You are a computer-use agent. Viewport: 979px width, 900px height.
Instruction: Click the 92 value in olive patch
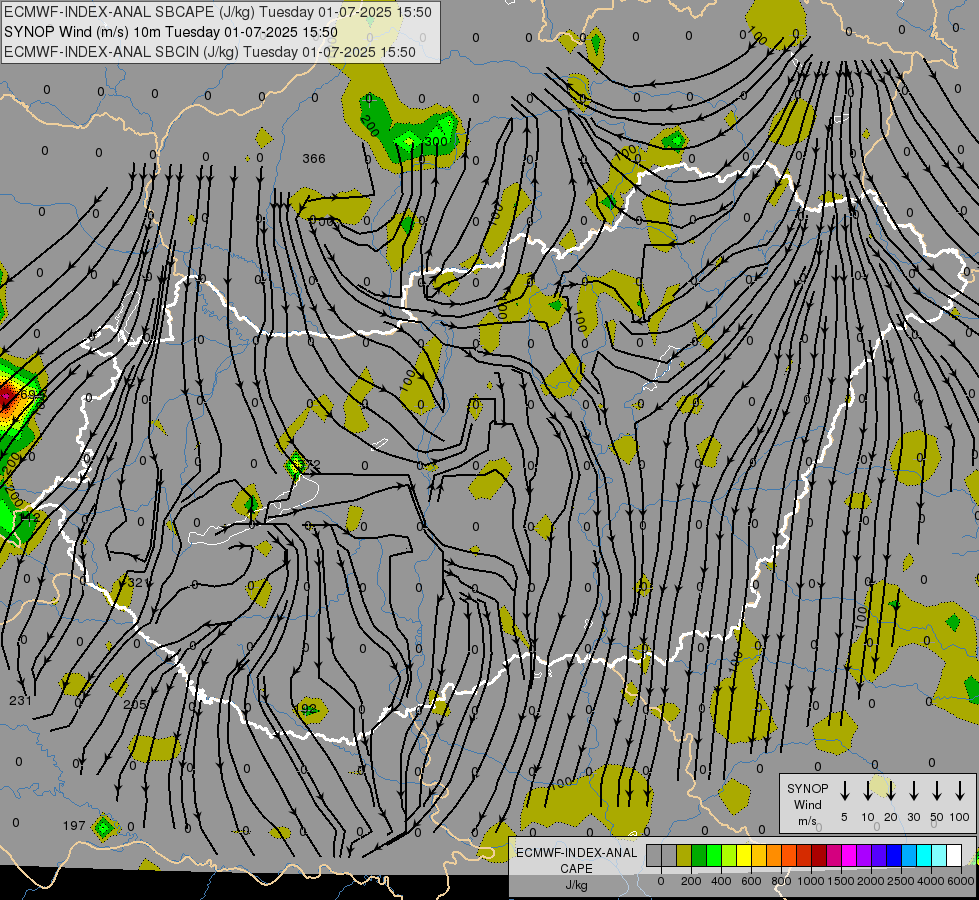308,709
